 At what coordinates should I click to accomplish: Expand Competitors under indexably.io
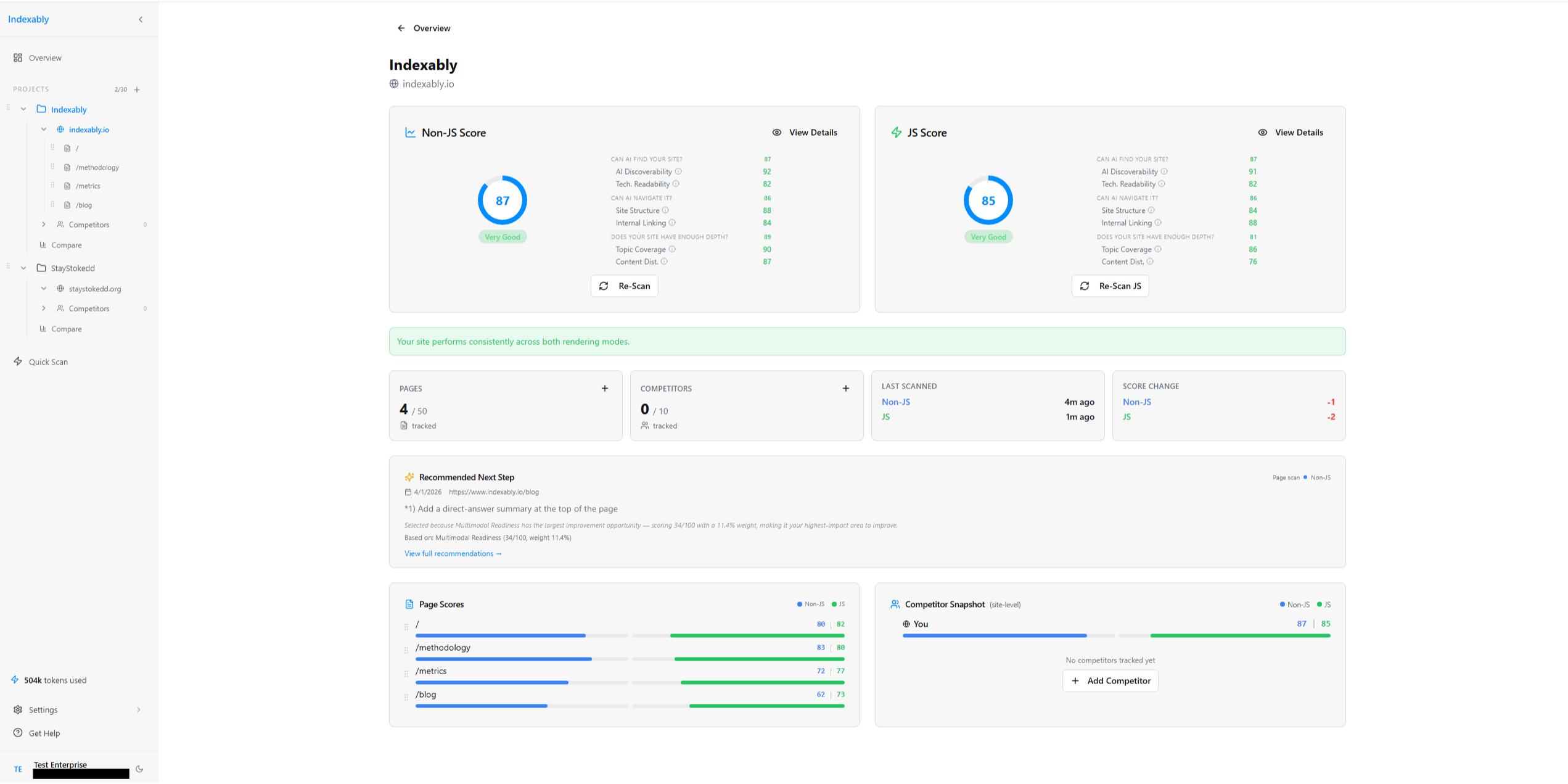[44, 225]
